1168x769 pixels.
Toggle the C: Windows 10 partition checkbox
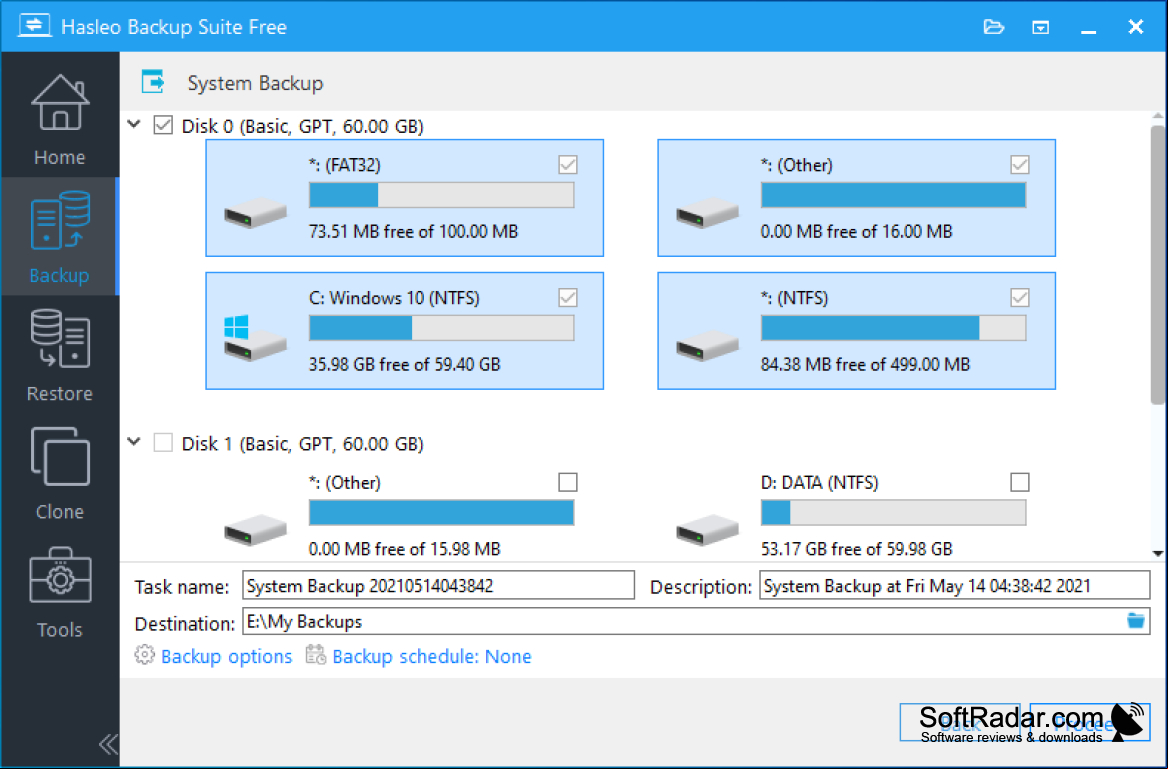(x=568, y=298)
